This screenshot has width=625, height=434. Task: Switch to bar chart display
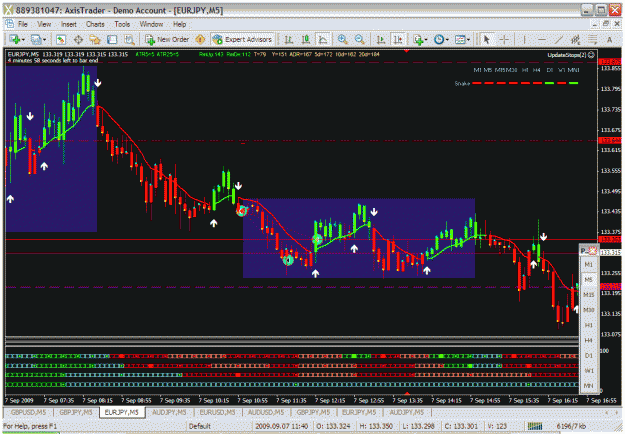289,39
